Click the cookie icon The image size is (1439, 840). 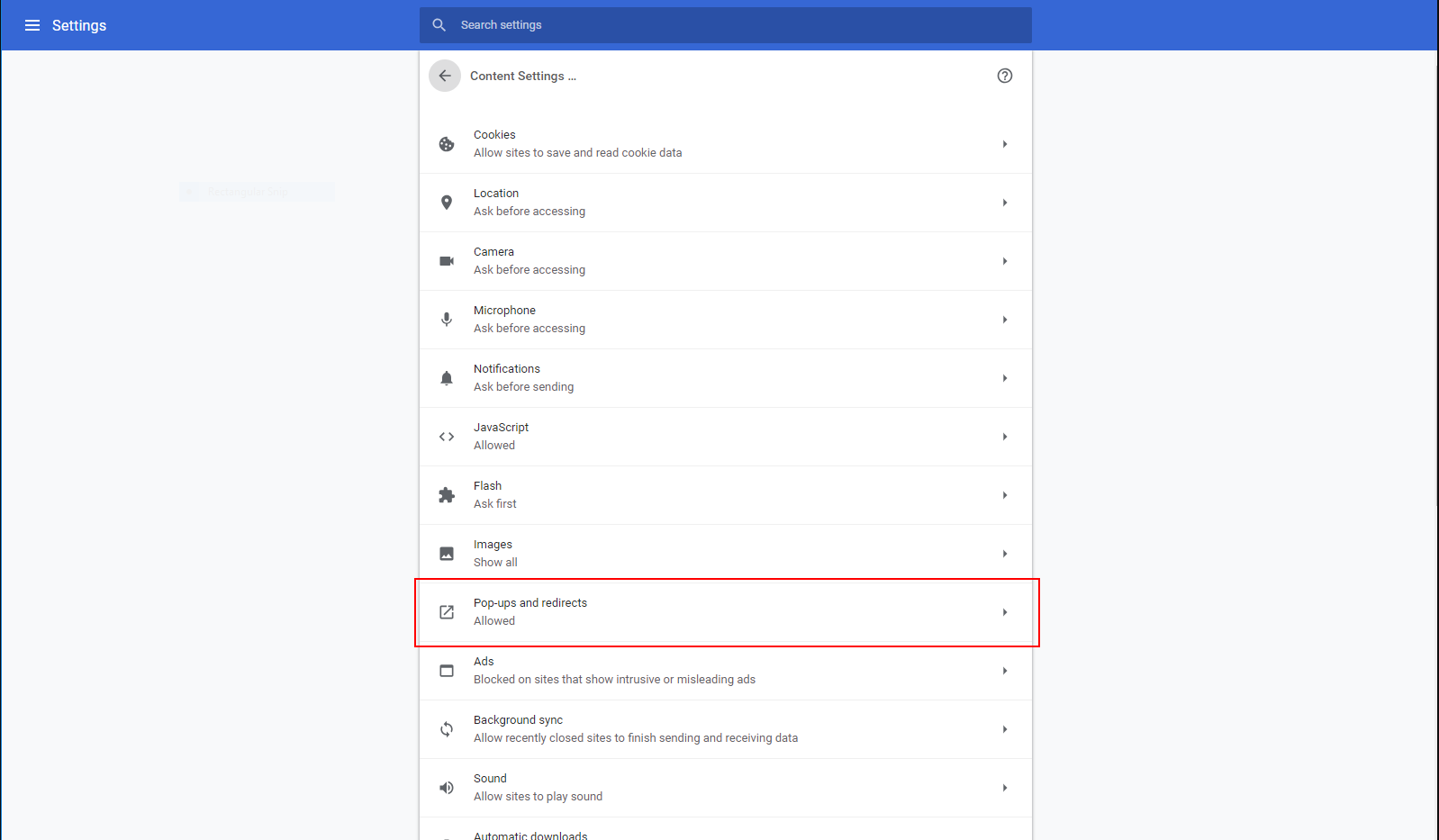(x=447, y=144)
